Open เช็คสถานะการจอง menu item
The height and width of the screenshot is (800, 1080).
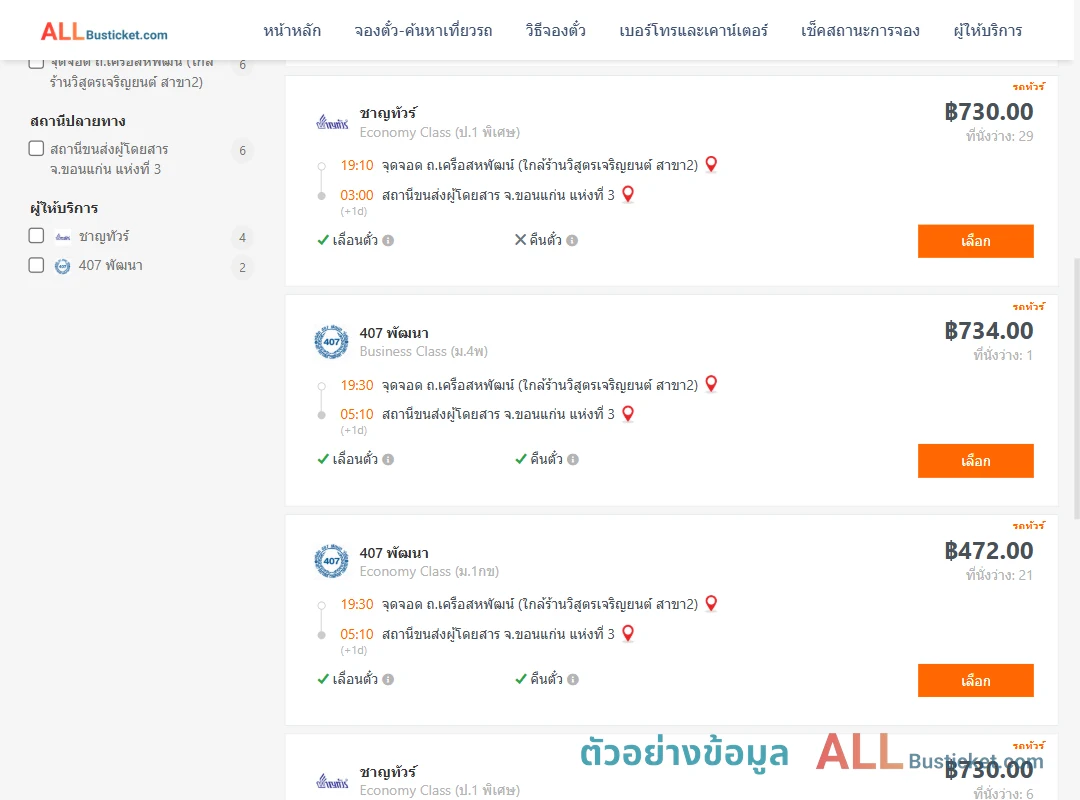(x=860, y=31)
